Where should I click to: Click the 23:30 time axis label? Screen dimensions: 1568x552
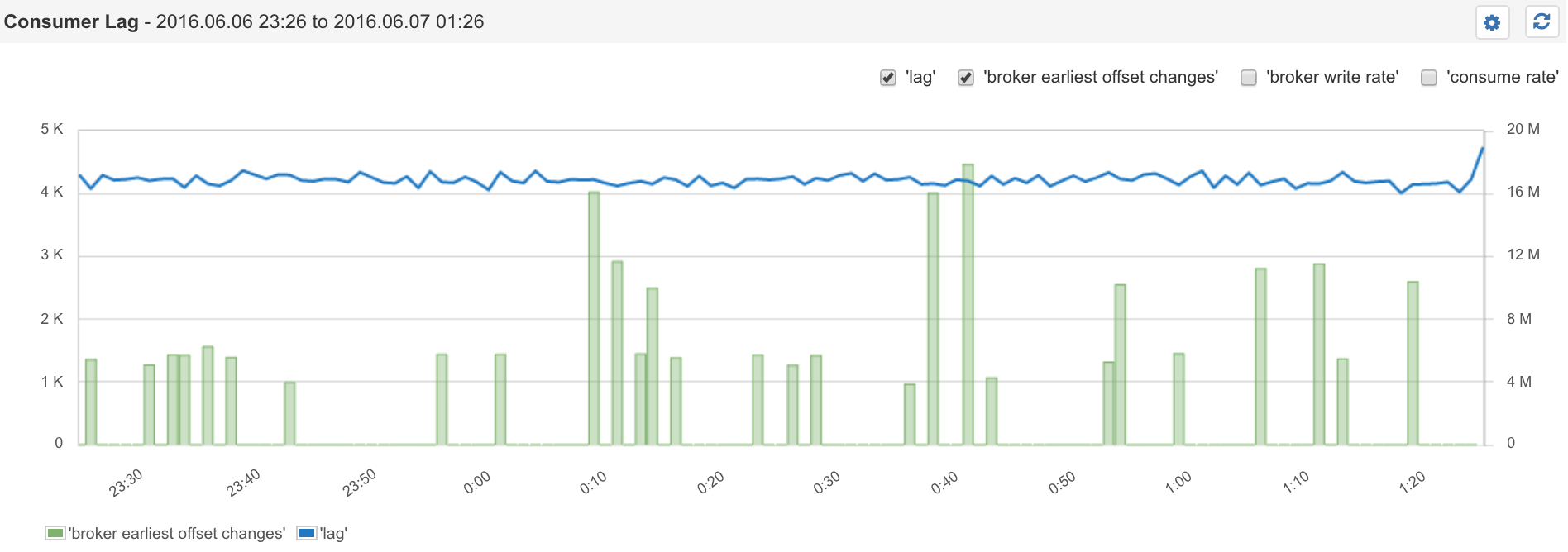pyautogui.click(x=126, y=483)
